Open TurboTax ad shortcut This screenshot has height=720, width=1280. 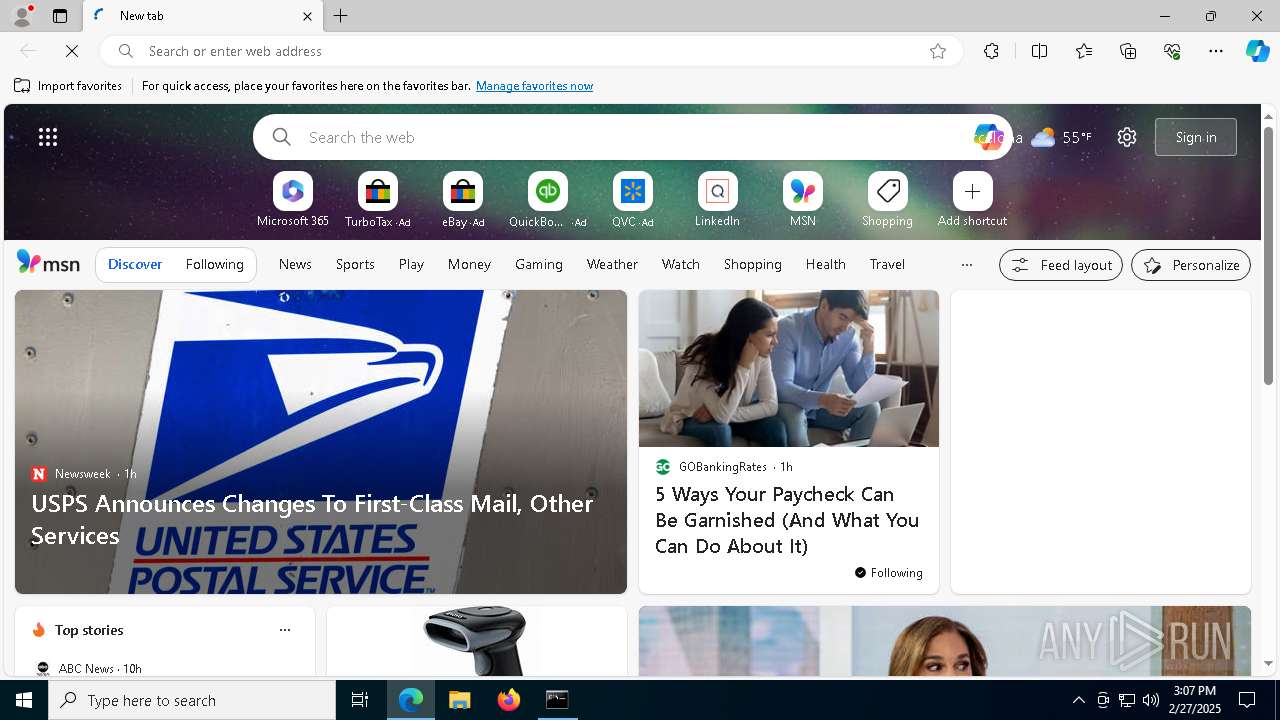click(377, 200)
